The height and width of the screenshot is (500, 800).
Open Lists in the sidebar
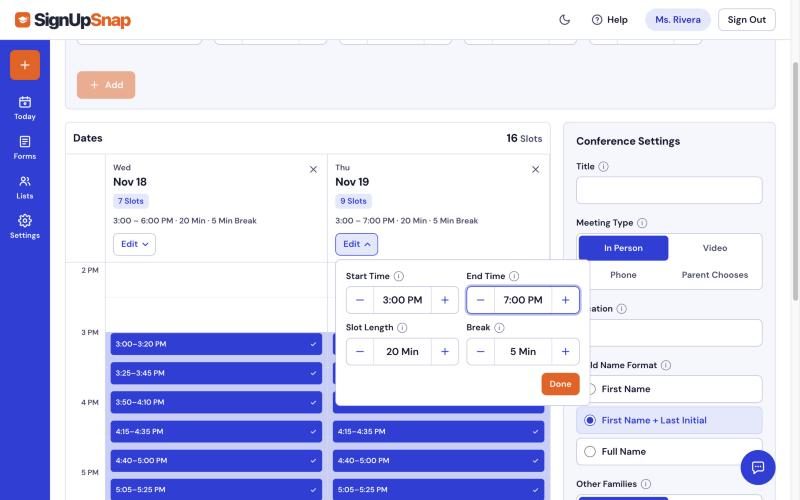click(x=24, y=187)
